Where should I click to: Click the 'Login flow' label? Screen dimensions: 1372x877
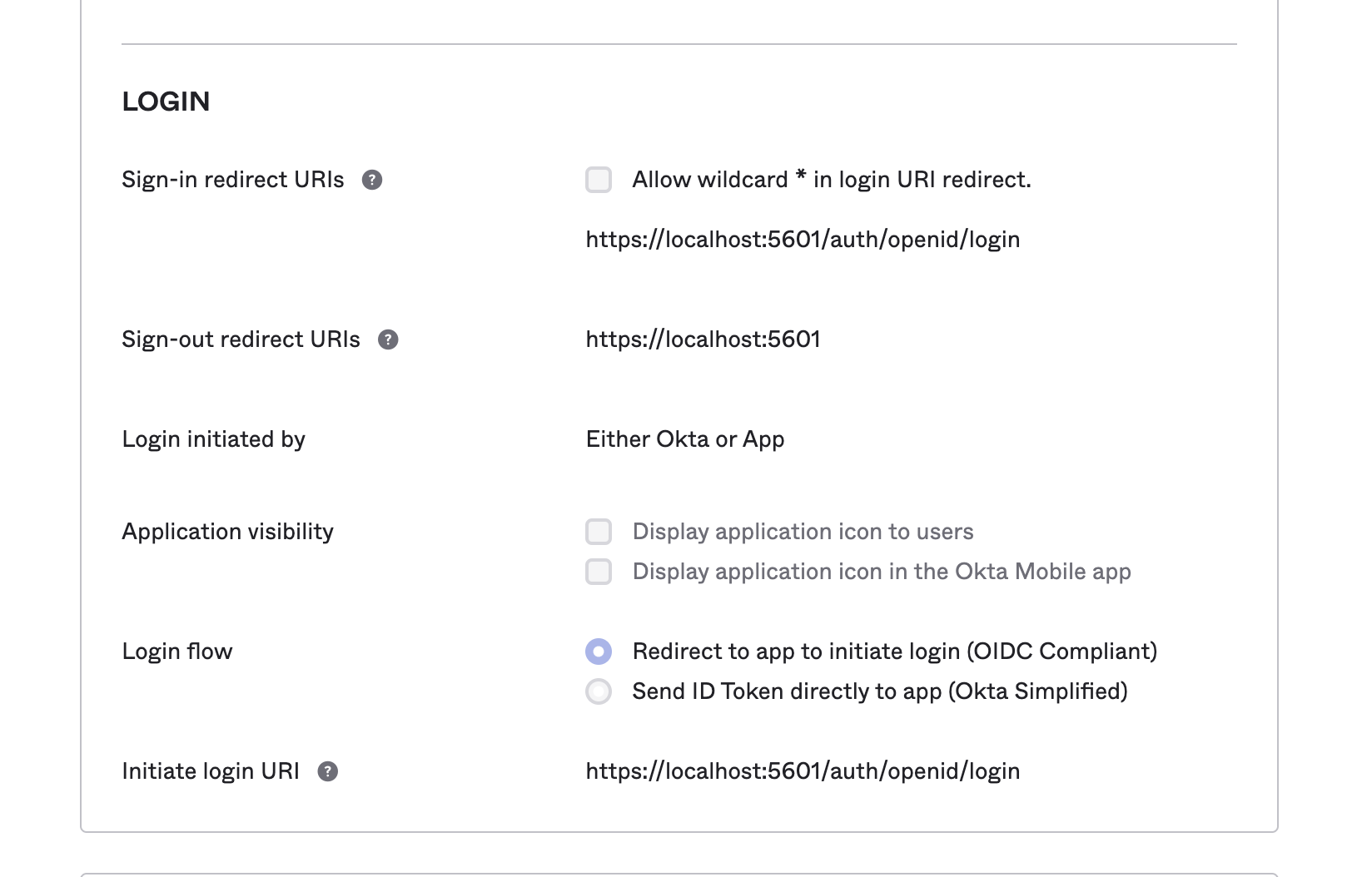click(x=176, y=652)
